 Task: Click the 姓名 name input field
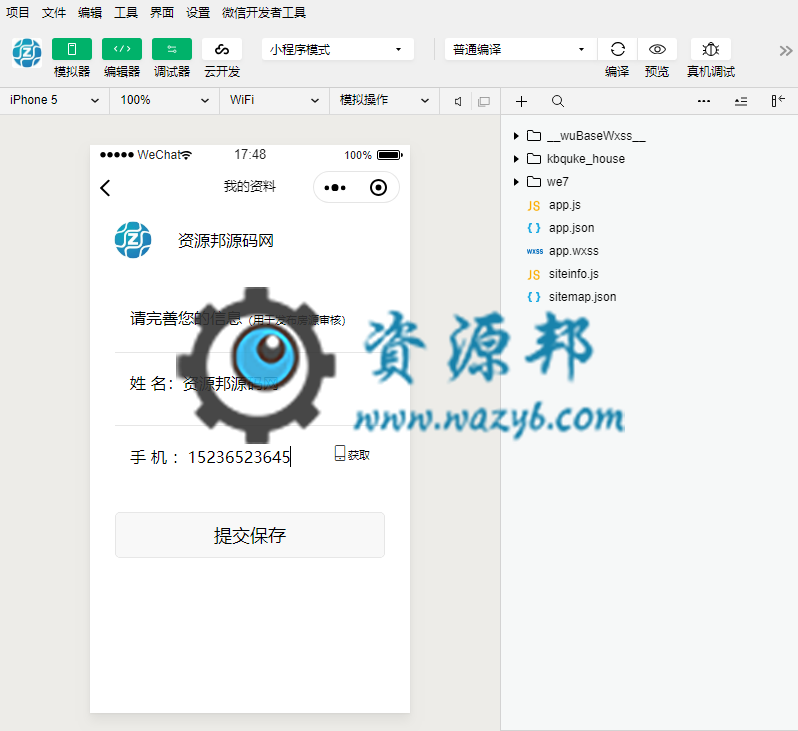pyautogui.click(x=230, y=383)
